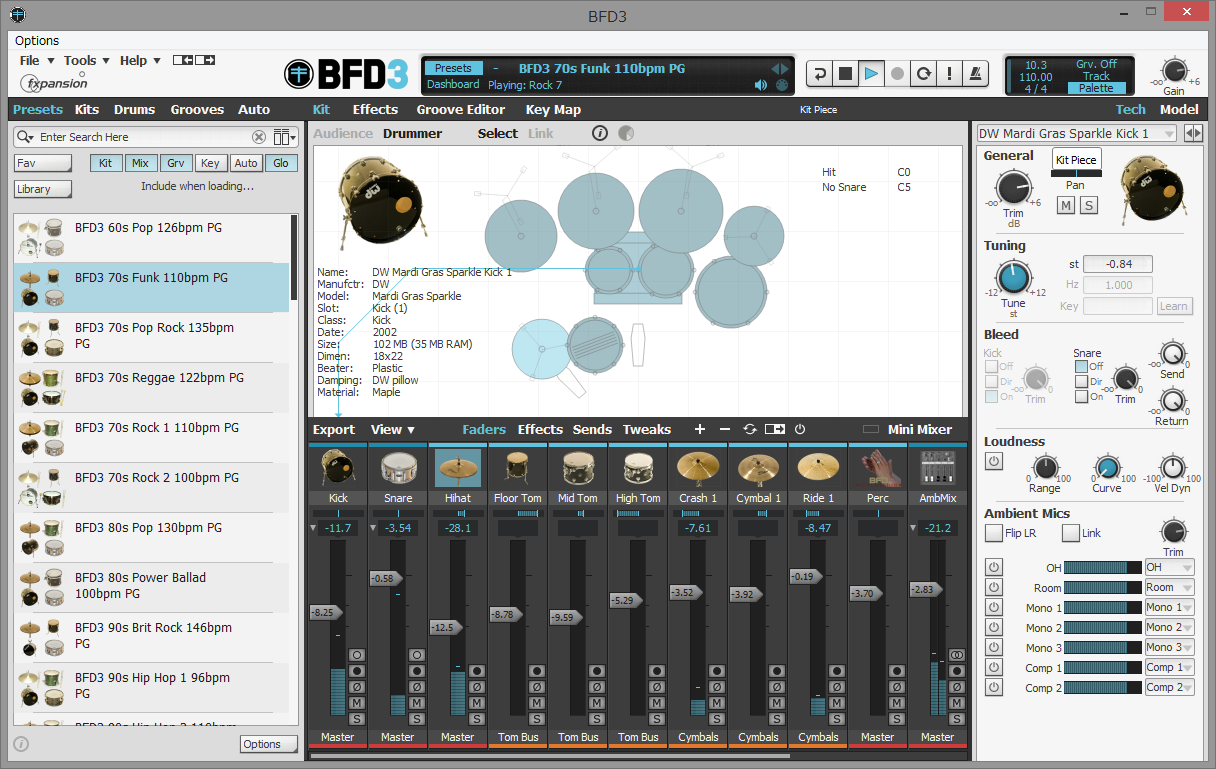Click the preset search input field

(143, 137)
